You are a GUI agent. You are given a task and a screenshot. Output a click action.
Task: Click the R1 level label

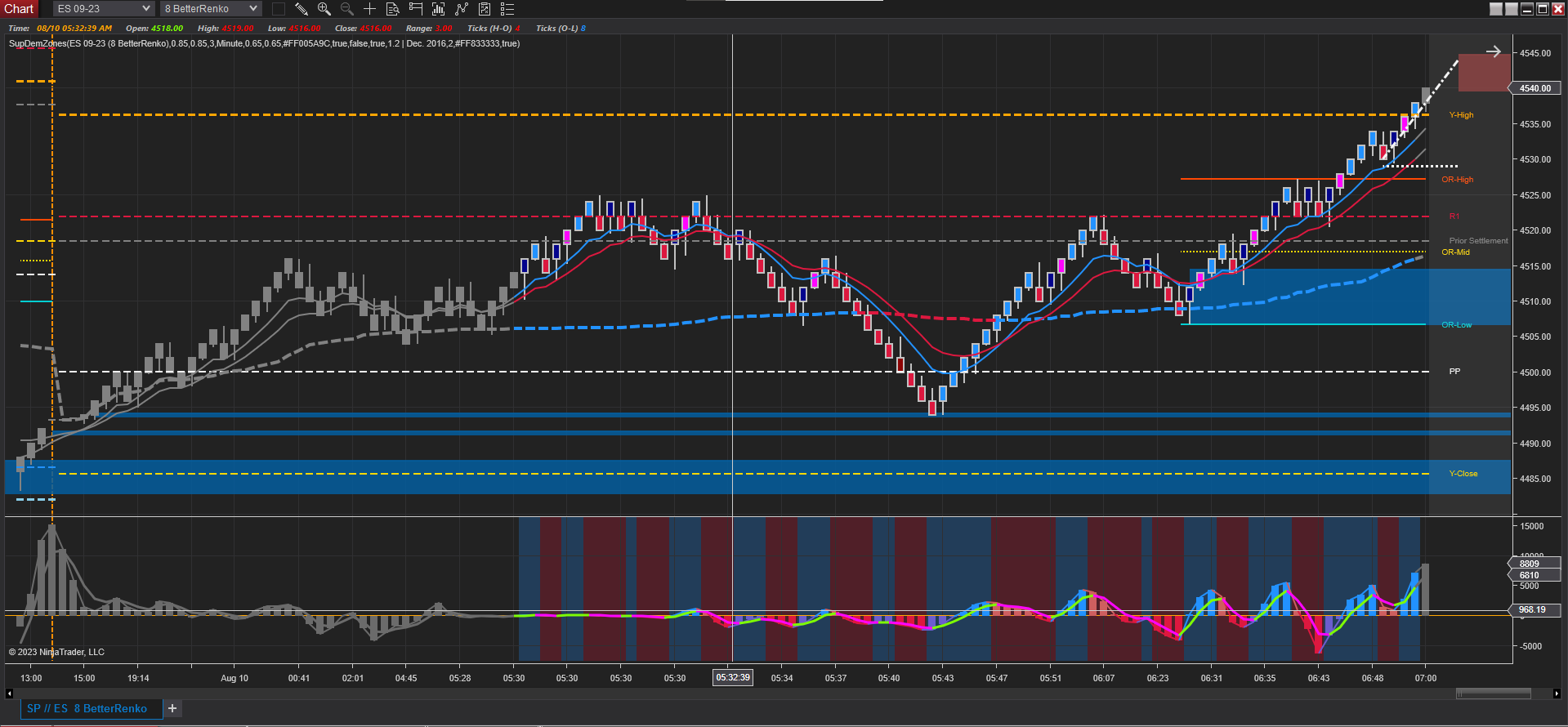coord(1454,216)
